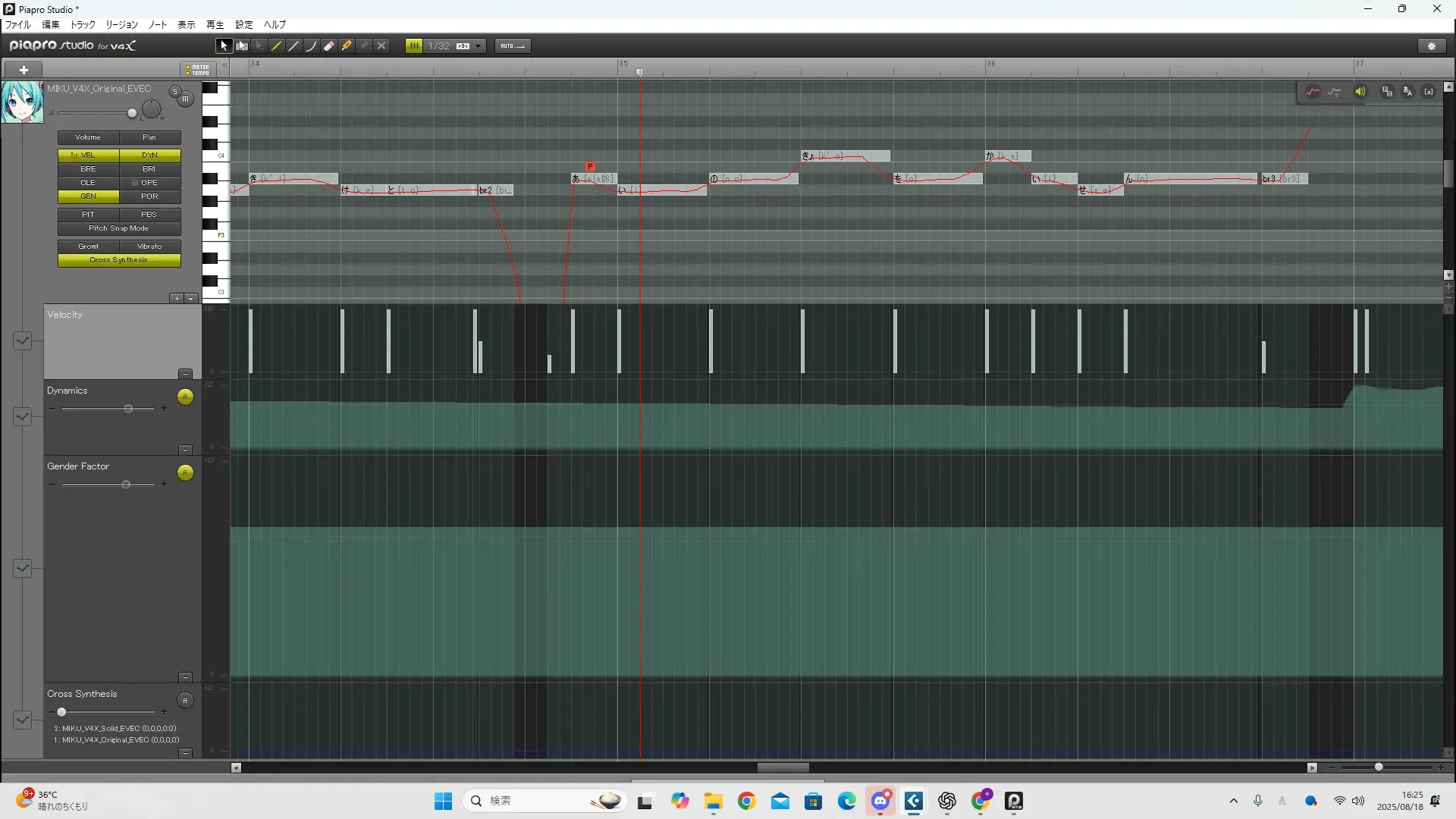Toggle the speaker preview sound icon
1456x819 pixels.
pyautogui.click(x=1360, y=92)
